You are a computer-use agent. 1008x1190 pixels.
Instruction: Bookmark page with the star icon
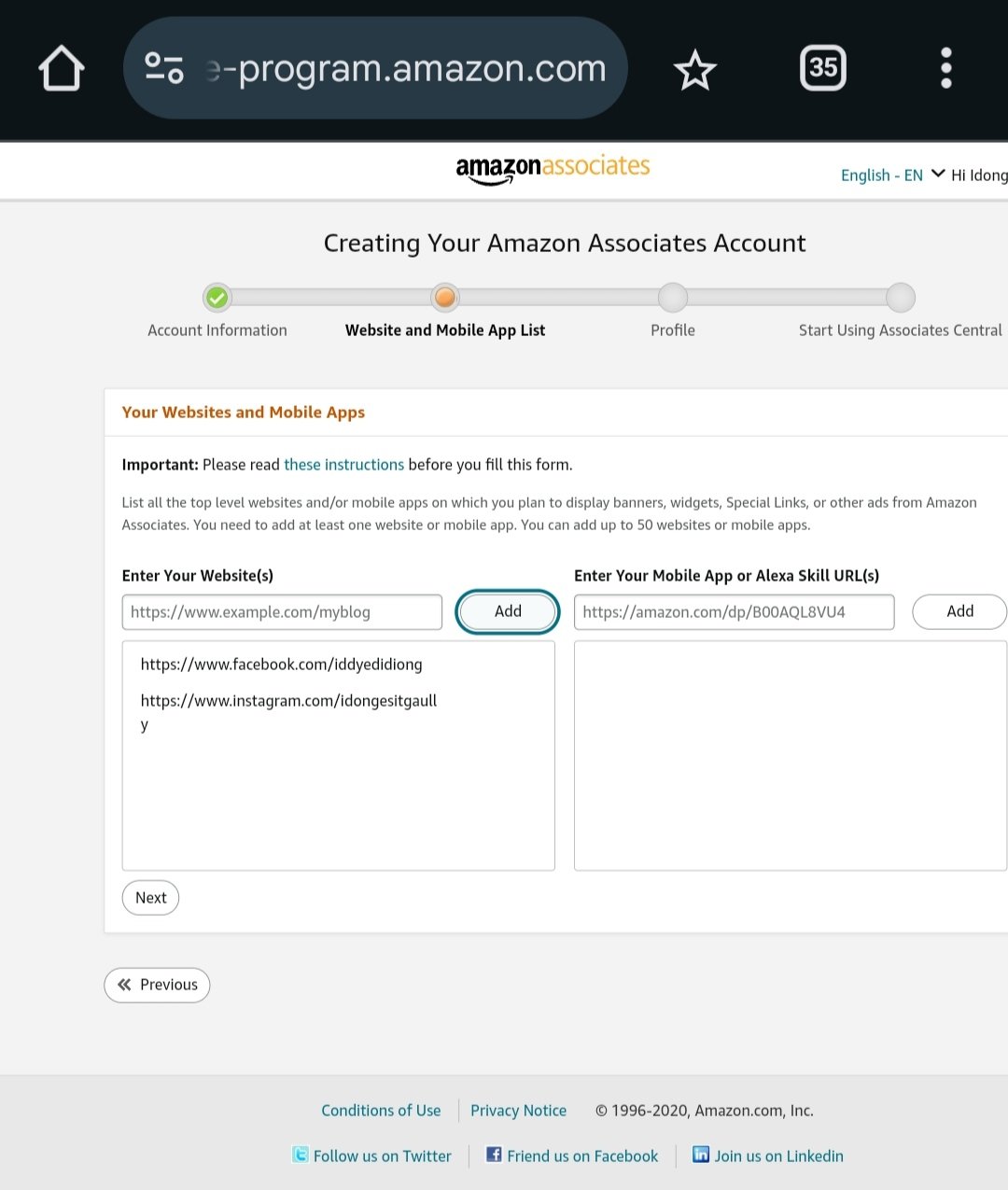coord(694,70)
